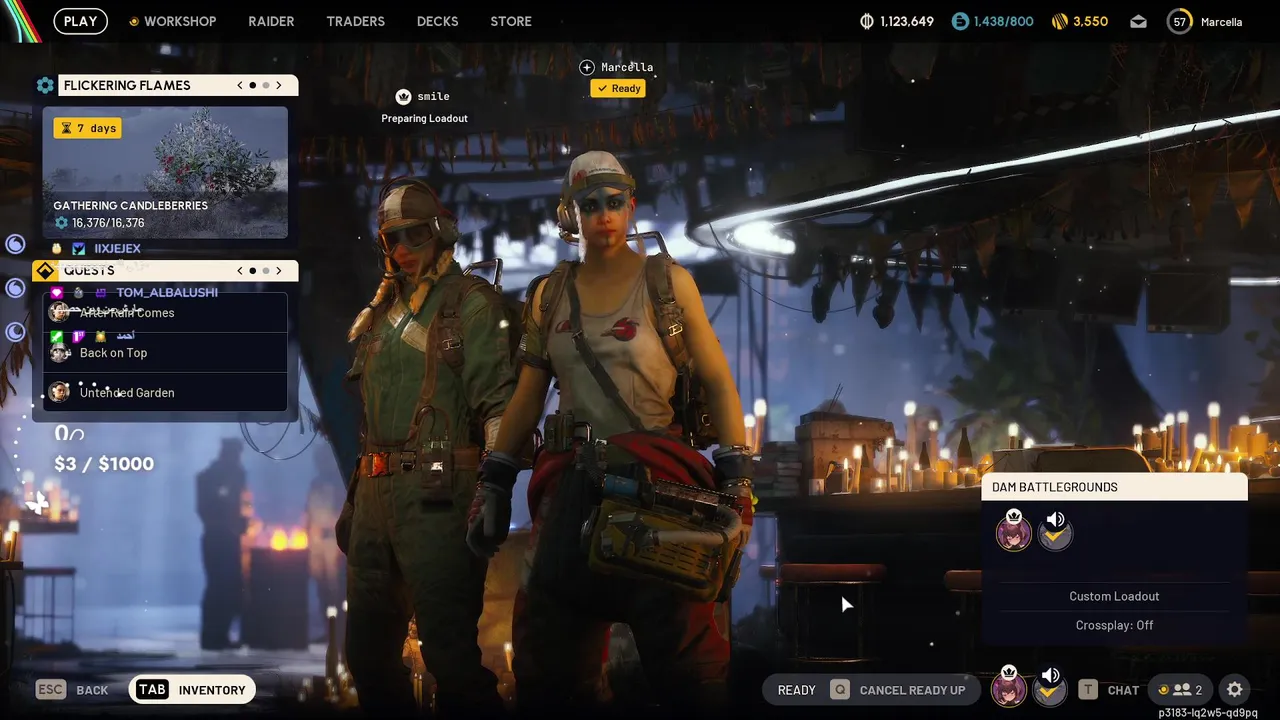Select the Custom Loadout option
Image resolution: width=1280 pixels, height=720 pixels.
1114,596
